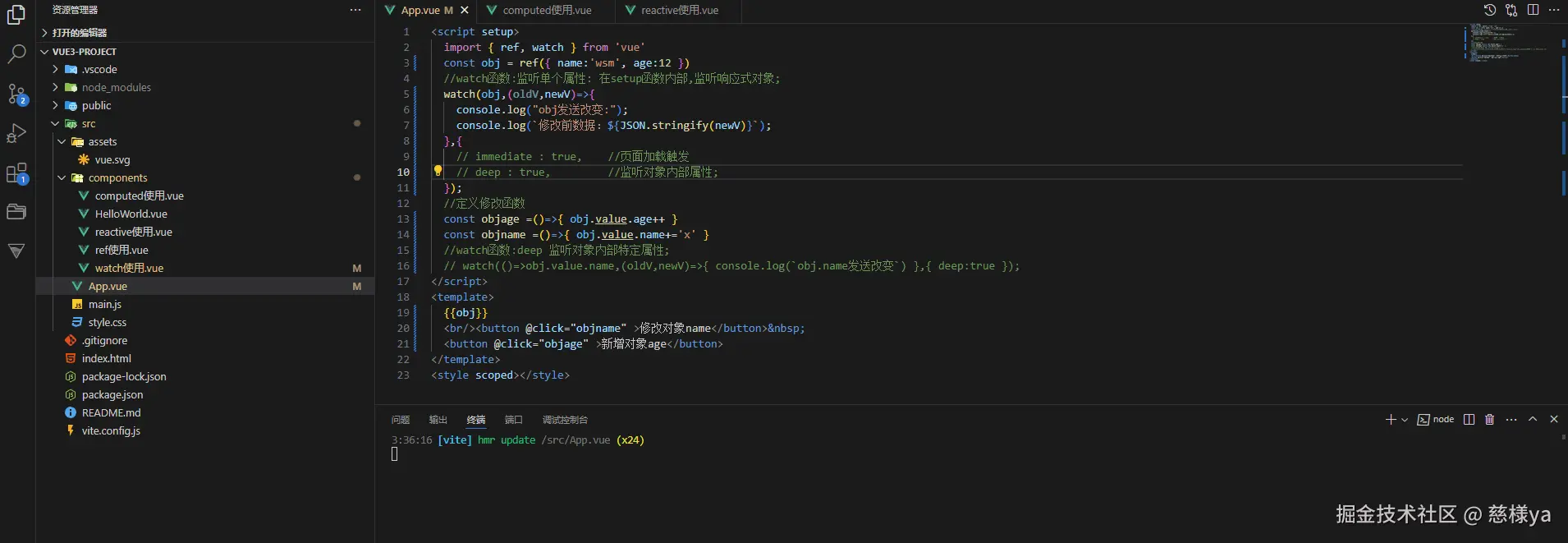Click the code minimap preview
The width and height of the screenshot is (1568, 543).
(x=1509, y=43)
